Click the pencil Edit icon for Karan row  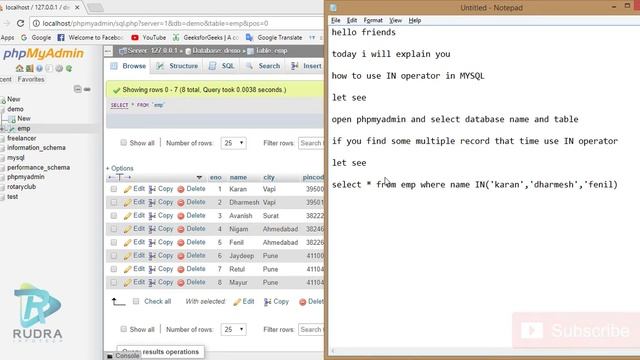(x=127, y=189)
